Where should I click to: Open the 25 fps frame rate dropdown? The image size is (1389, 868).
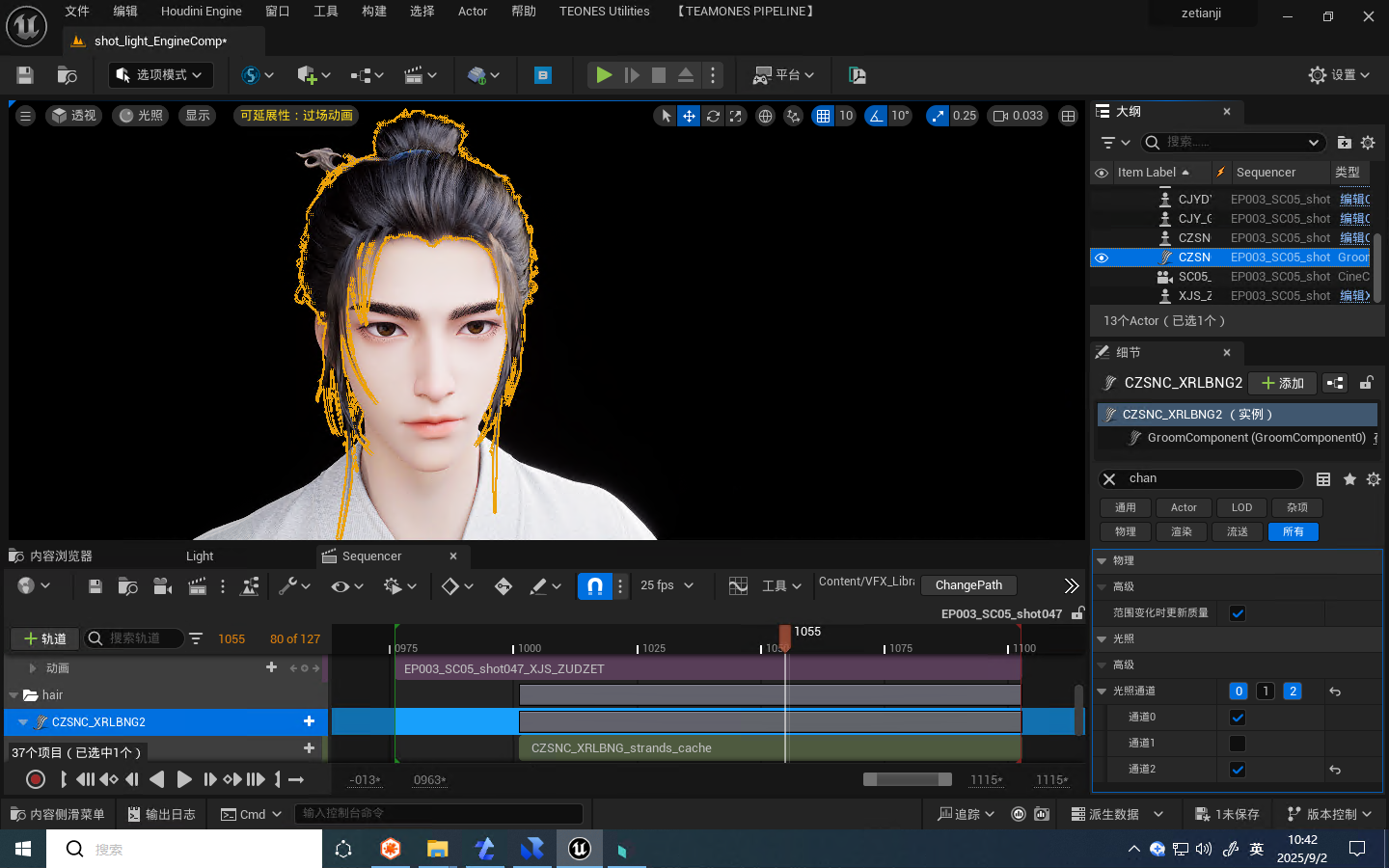(x=667, y=585)
